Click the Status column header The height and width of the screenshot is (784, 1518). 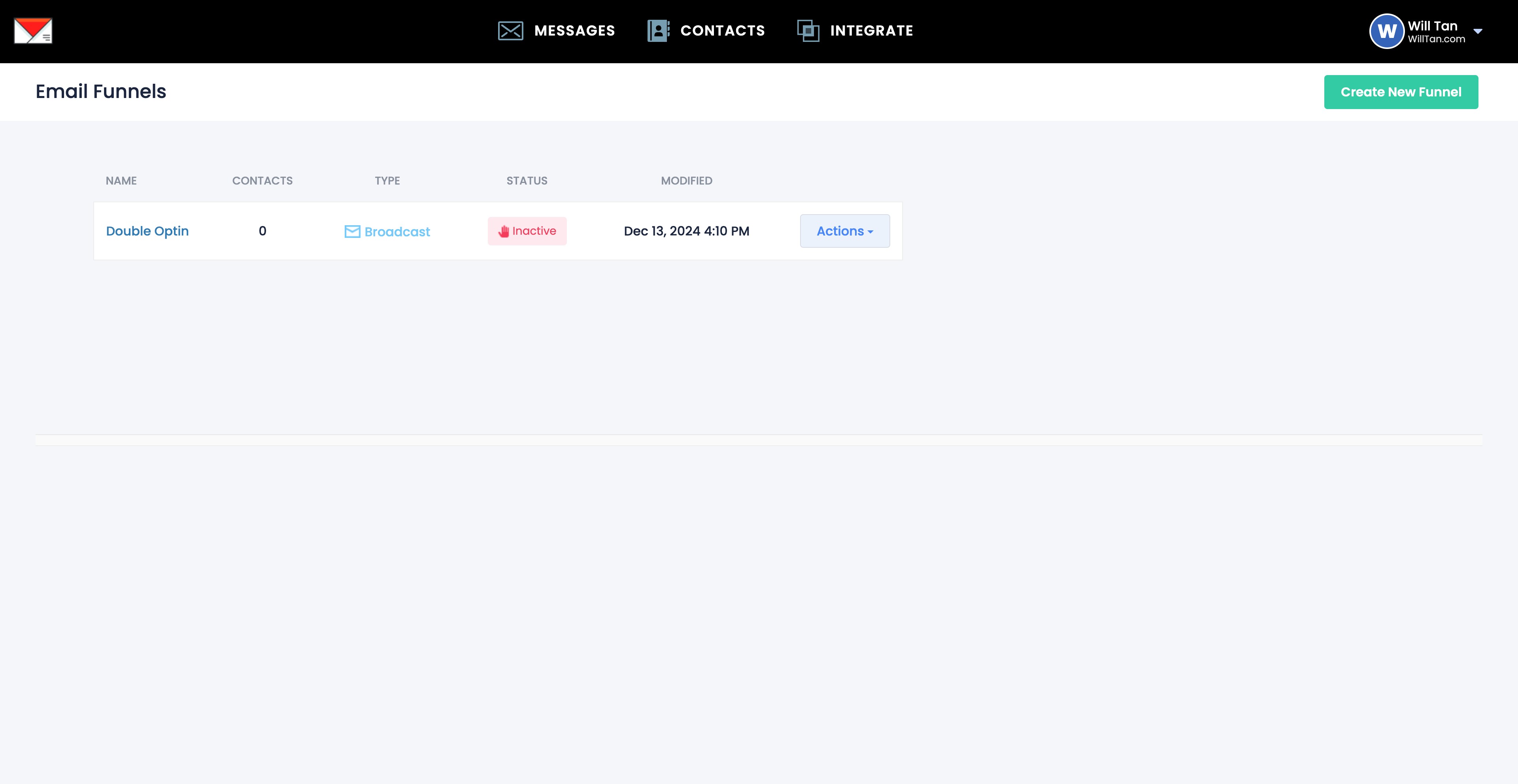(527, 181)
